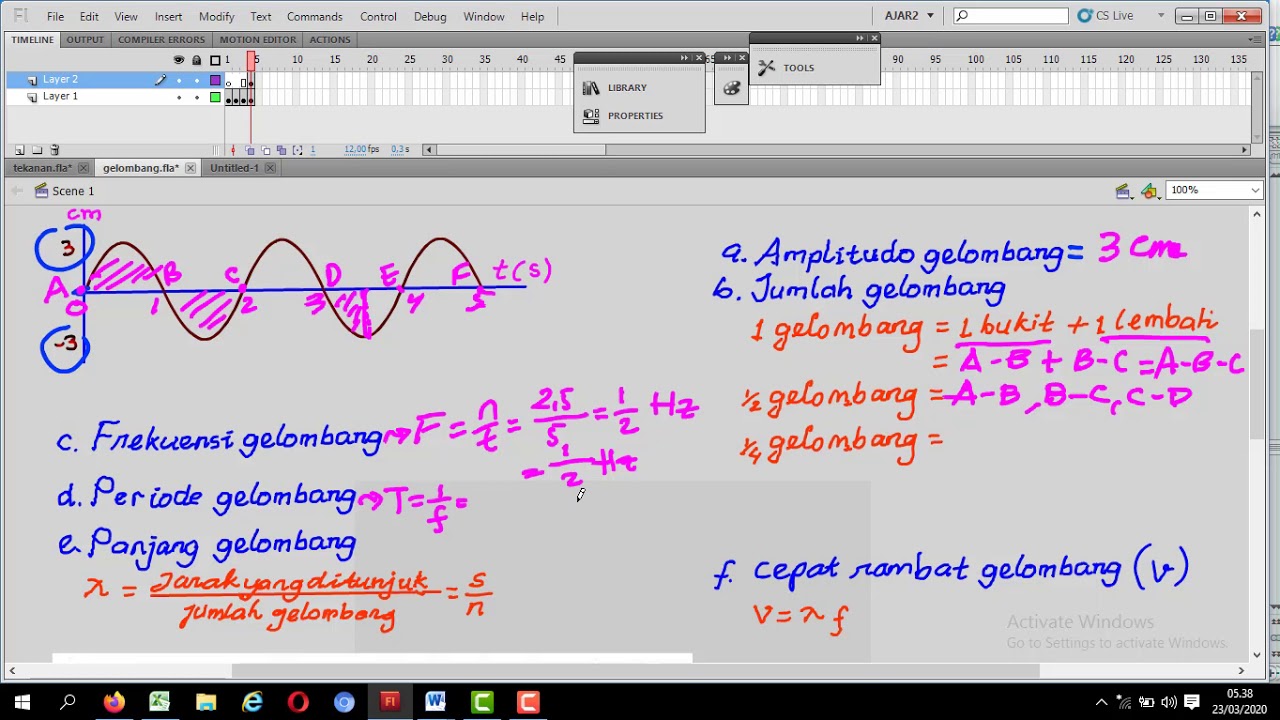
Task: Click the search magnifier icon in top bar
Action: 962,16
